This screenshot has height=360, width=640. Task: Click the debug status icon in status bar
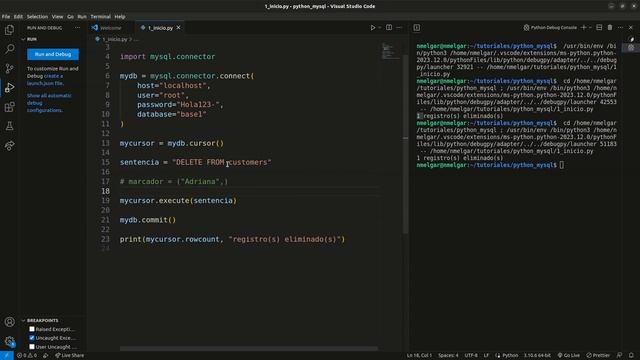pyautogui.click(x=45, y=356)
